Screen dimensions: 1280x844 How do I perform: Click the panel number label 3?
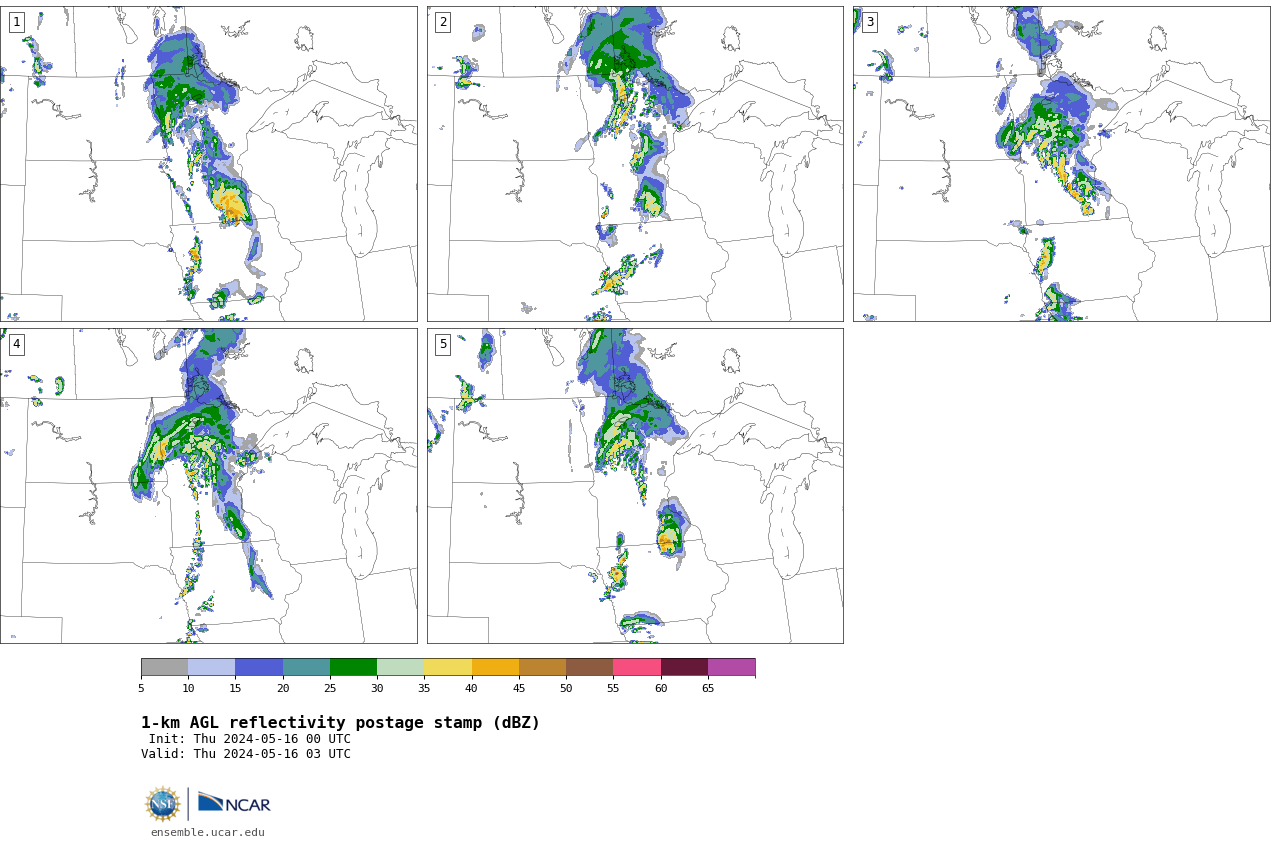[869, 22]
